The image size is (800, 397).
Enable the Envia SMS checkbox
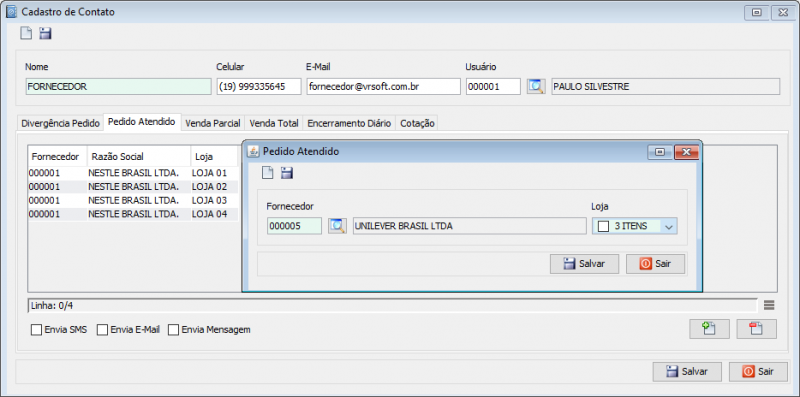click(x=36, y=330)
